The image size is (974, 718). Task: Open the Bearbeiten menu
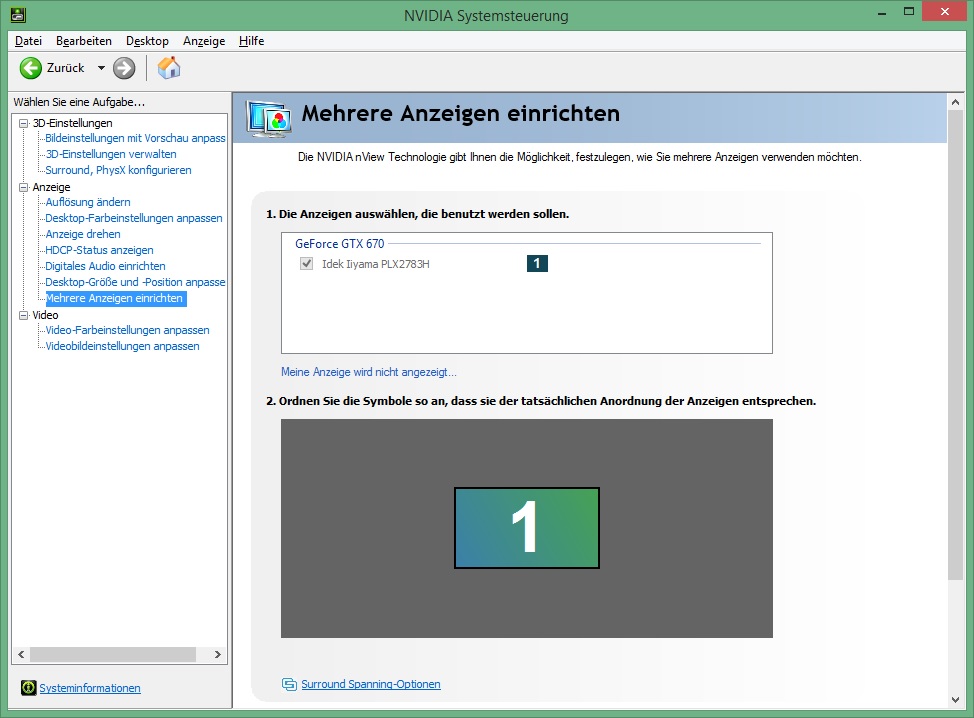pos(84,41)
